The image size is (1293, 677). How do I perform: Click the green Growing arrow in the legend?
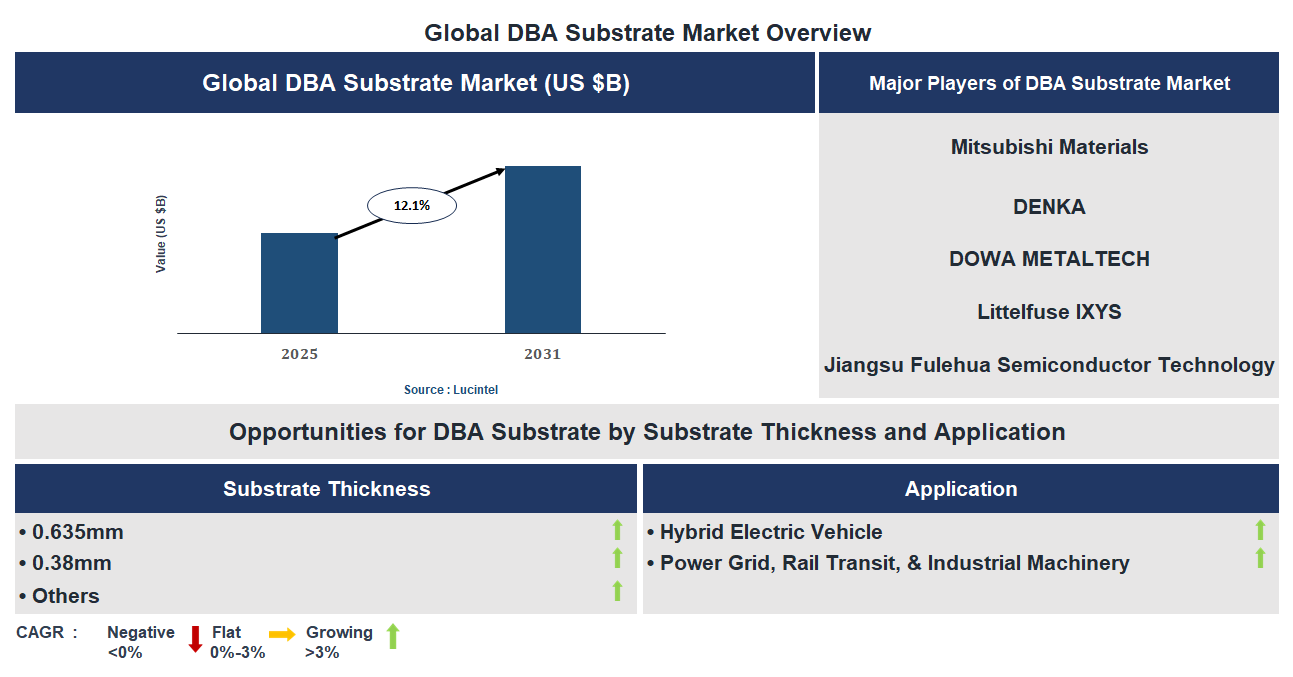click(393, 637)
